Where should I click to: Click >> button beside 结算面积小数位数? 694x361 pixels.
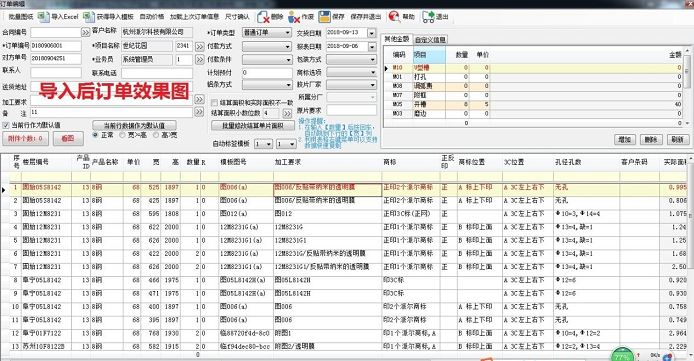point(287,113)
